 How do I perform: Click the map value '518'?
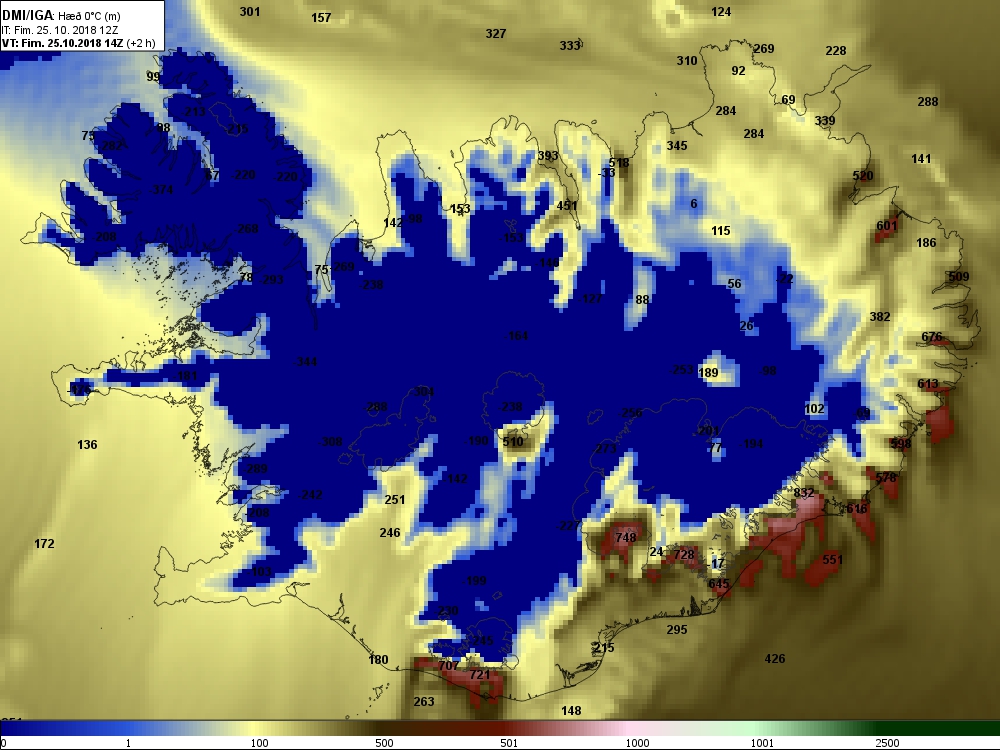click(619, 163)
